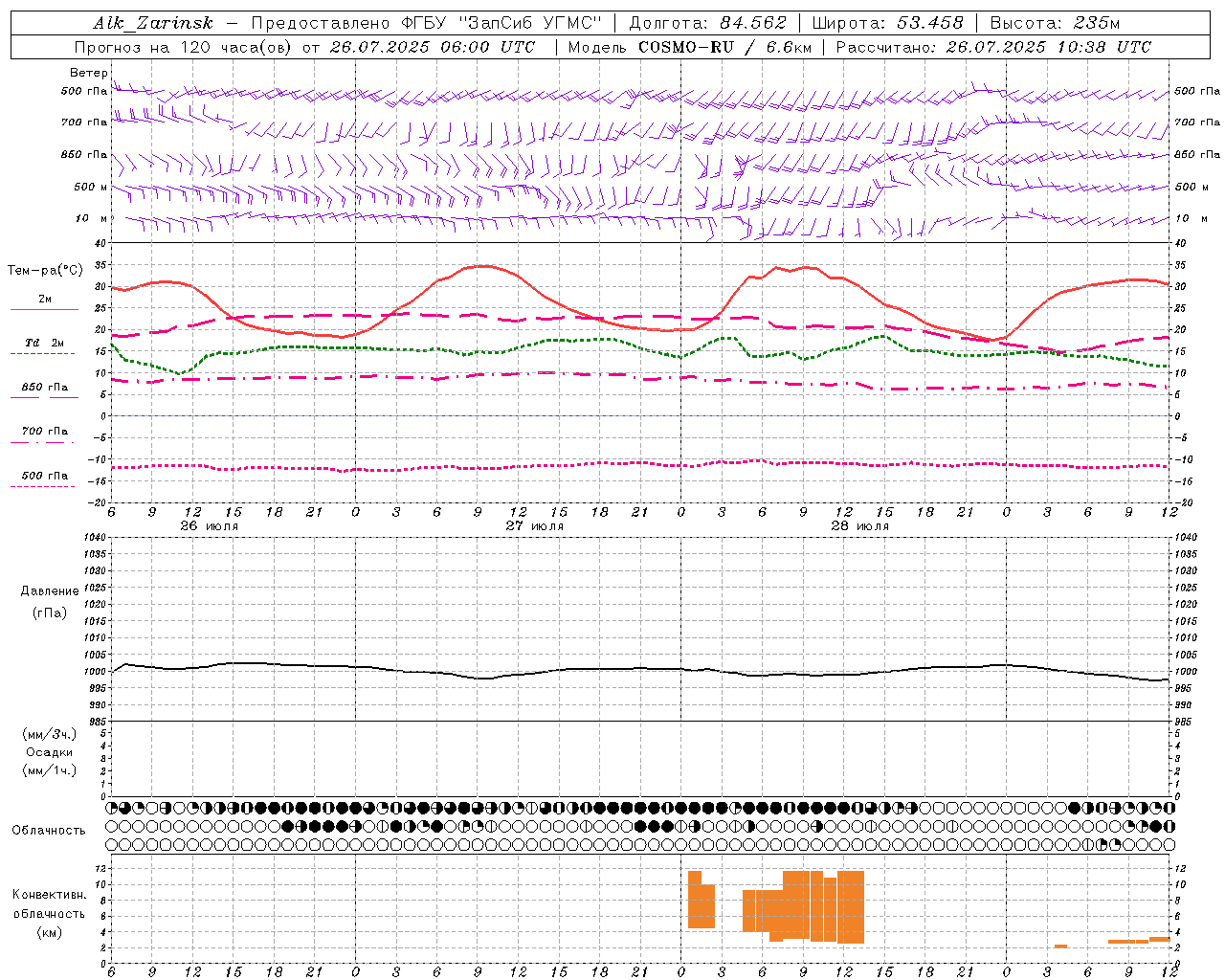Click the 26 июля date label

(209, 526)
